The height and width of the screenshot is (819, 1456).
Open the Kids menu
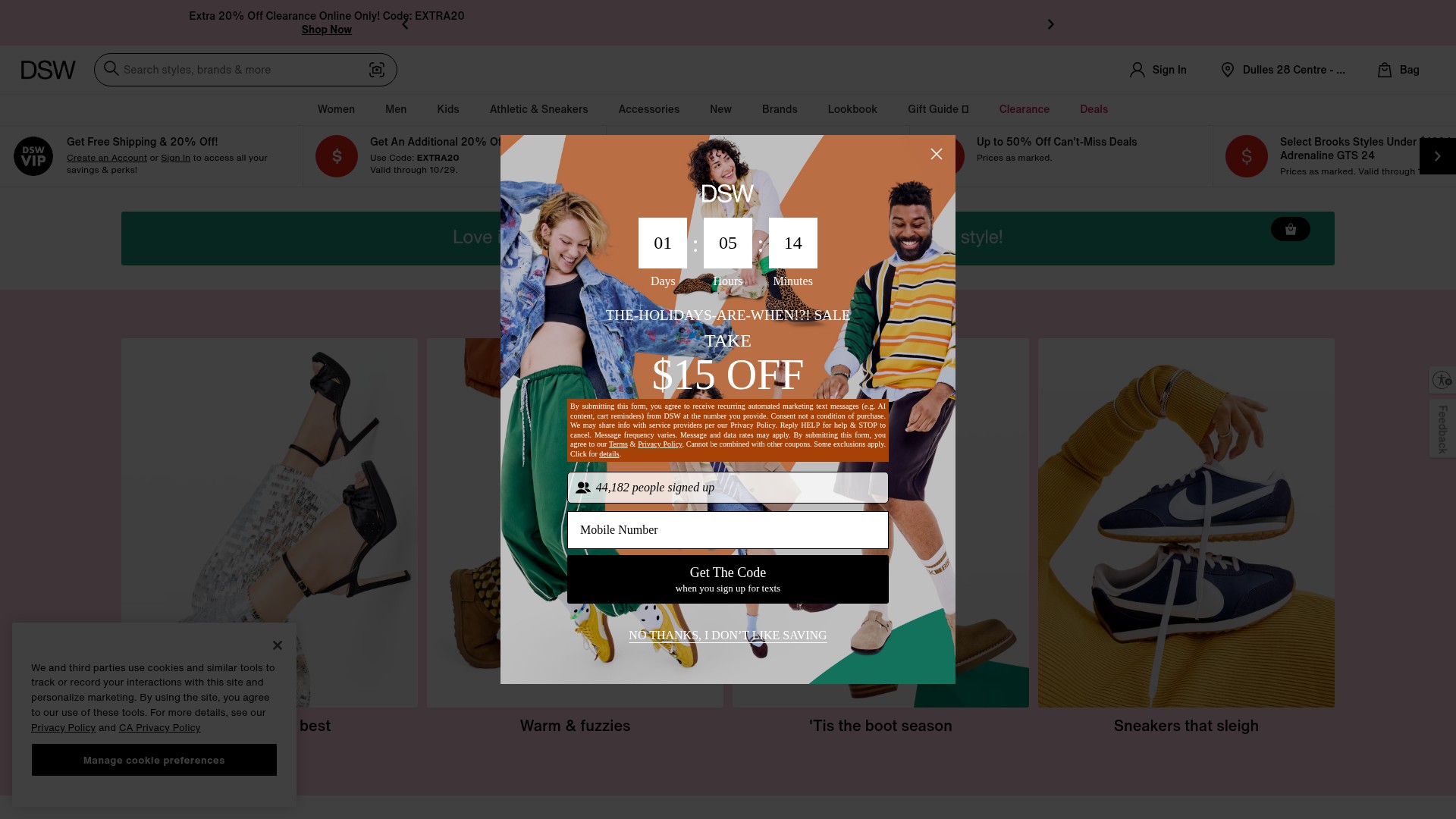point(448,109)
